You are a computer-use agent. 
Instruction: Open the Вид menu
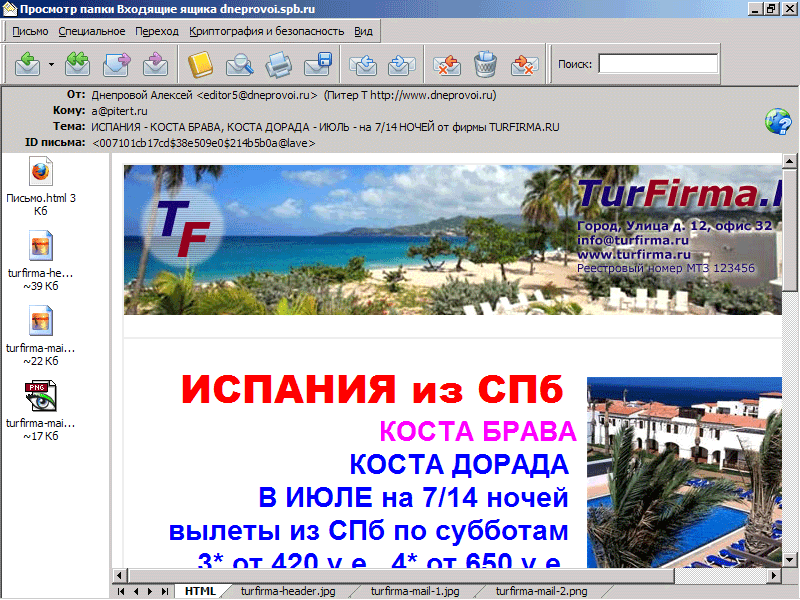tap(363, 31)
